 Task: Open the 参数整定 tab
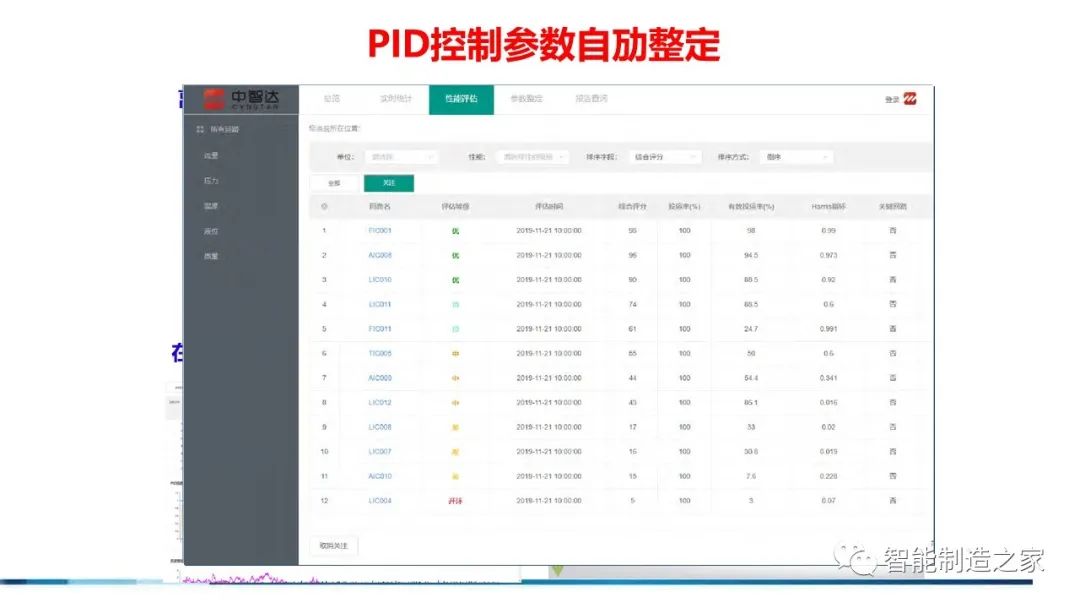click(x=526, y=99)
